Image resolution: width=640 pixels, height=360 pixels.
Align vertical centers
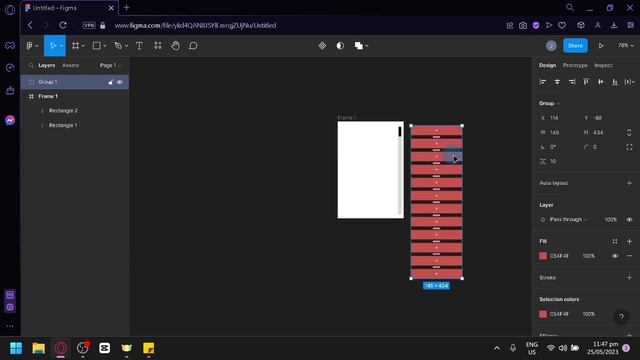tap(600, 82)
